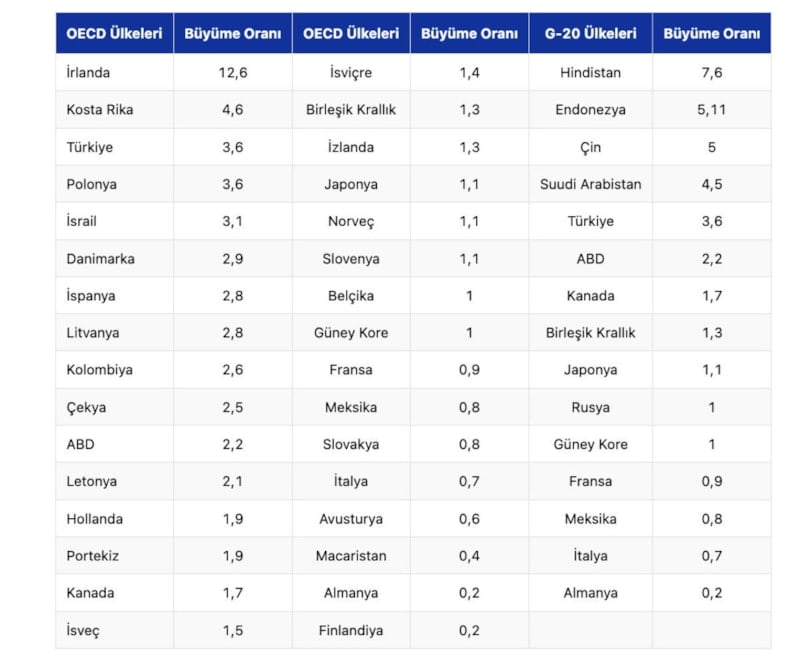The width and height of the screenshot is (800, 668).
Task: Click the Finlandiya cell
Action: point(350,630)
